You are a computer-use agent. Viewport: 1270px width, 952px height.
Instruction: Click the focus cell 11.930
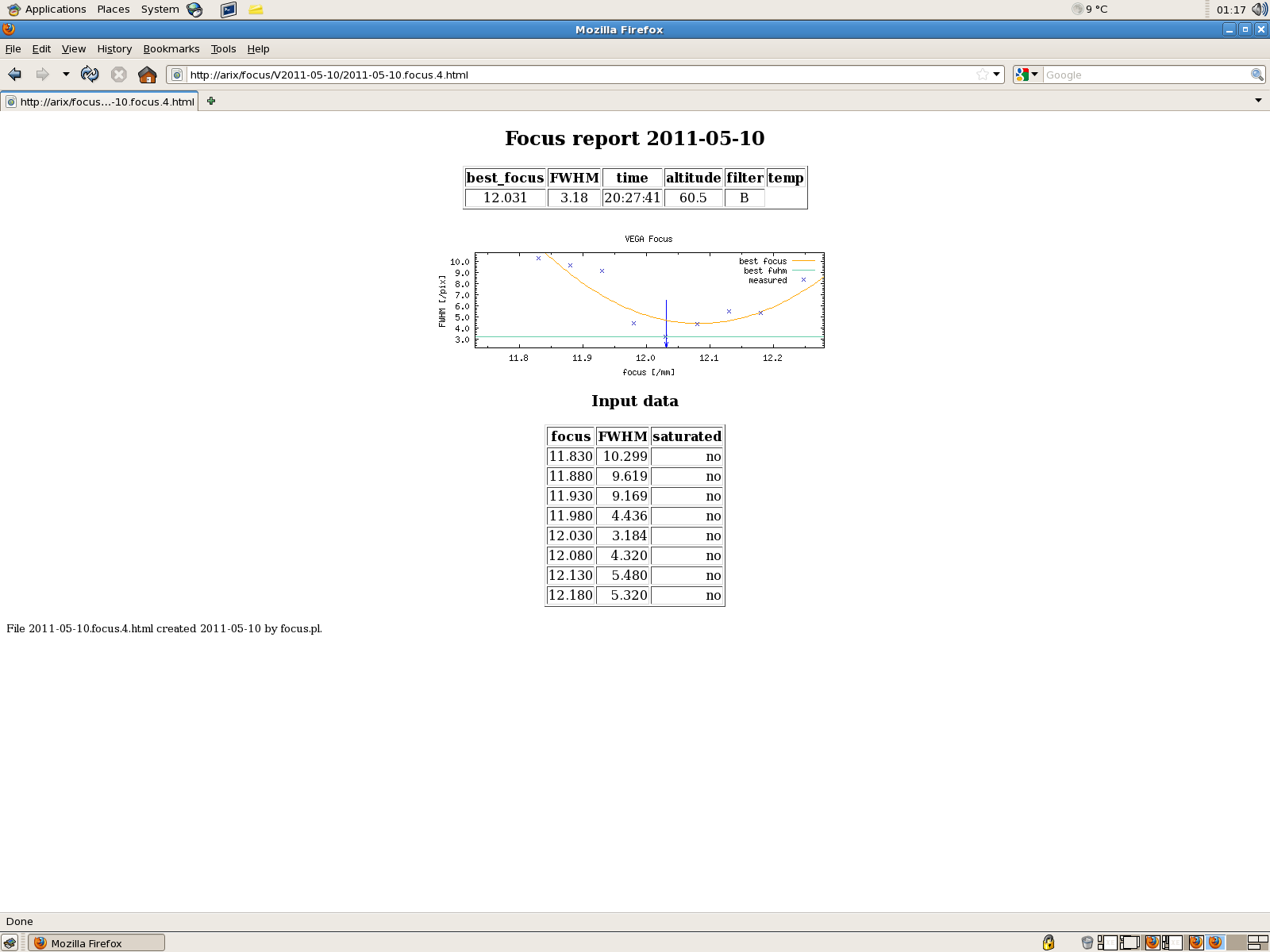click(571, 496)
